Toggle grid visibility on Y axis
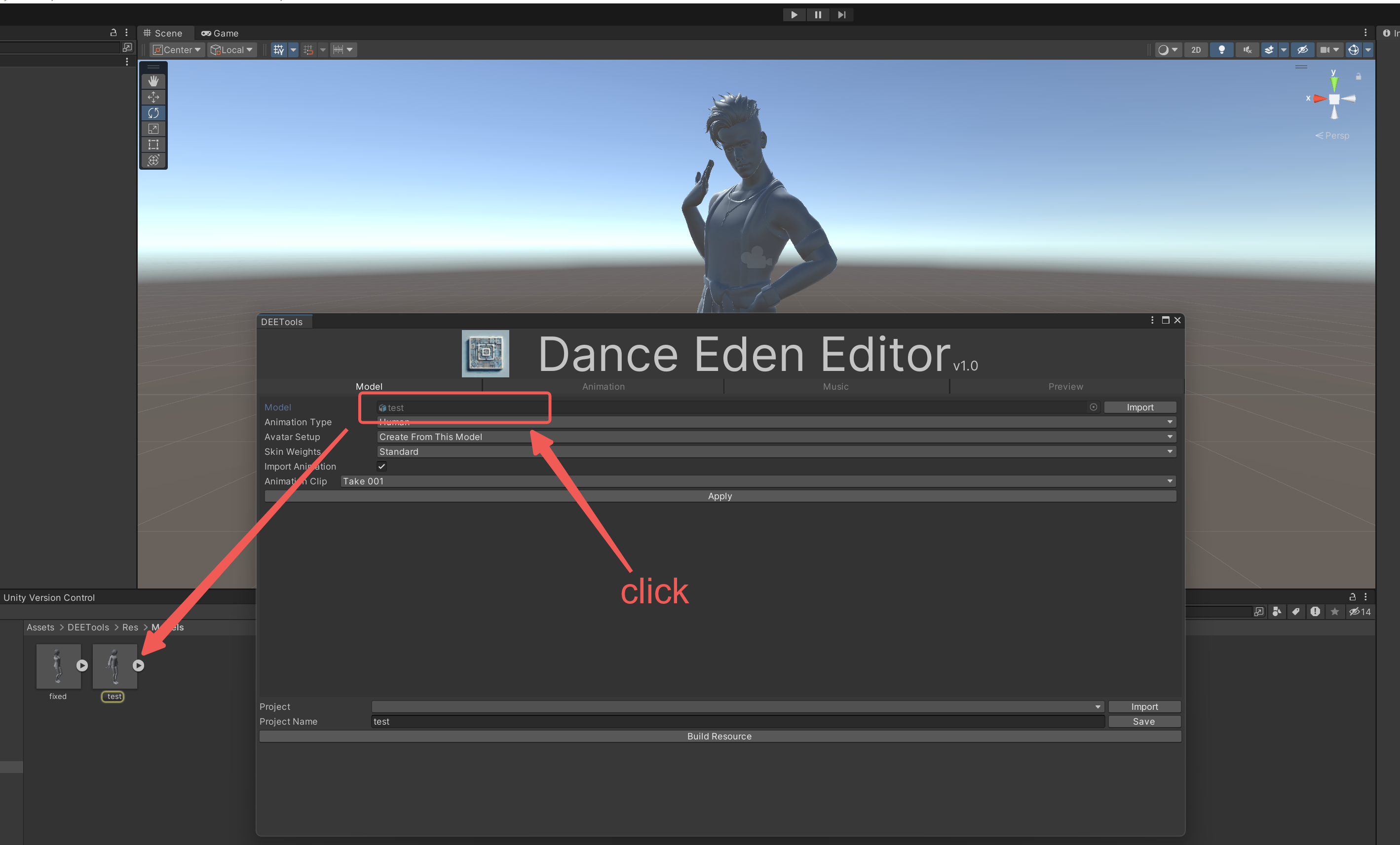 (278, 50)
